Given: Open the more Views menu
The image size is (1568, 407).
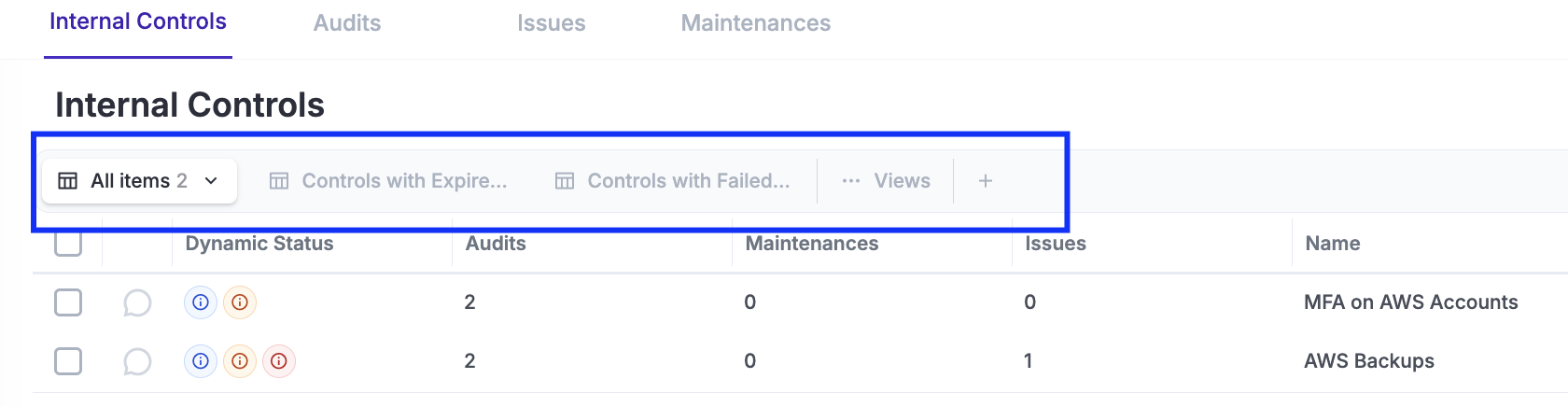Looking at the screenshot, I should coord(886,181).
